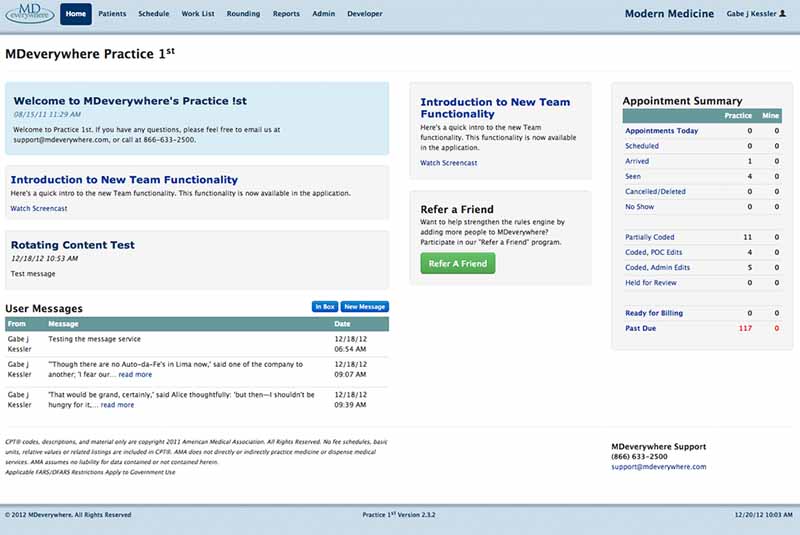800x535 pixels.
Task: Open the Rounding section
Action: (x=243, y=14)
